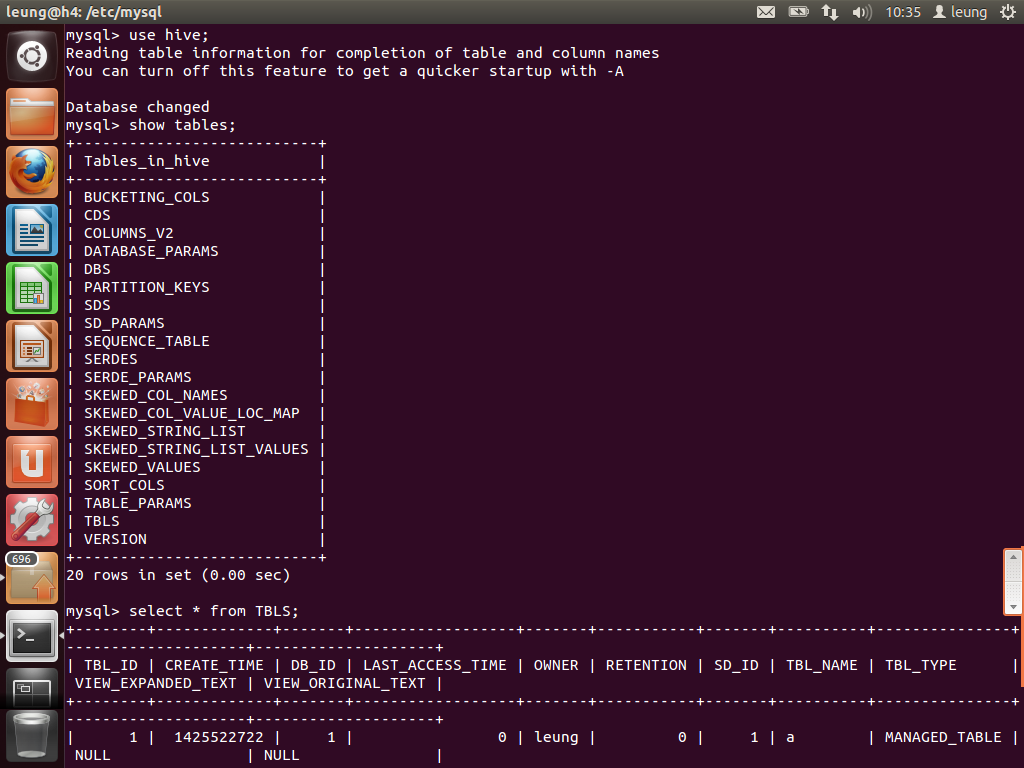Select BUCKETING_COLS table name
This screenshot has width=1024, height=768.
coord(147,197)
